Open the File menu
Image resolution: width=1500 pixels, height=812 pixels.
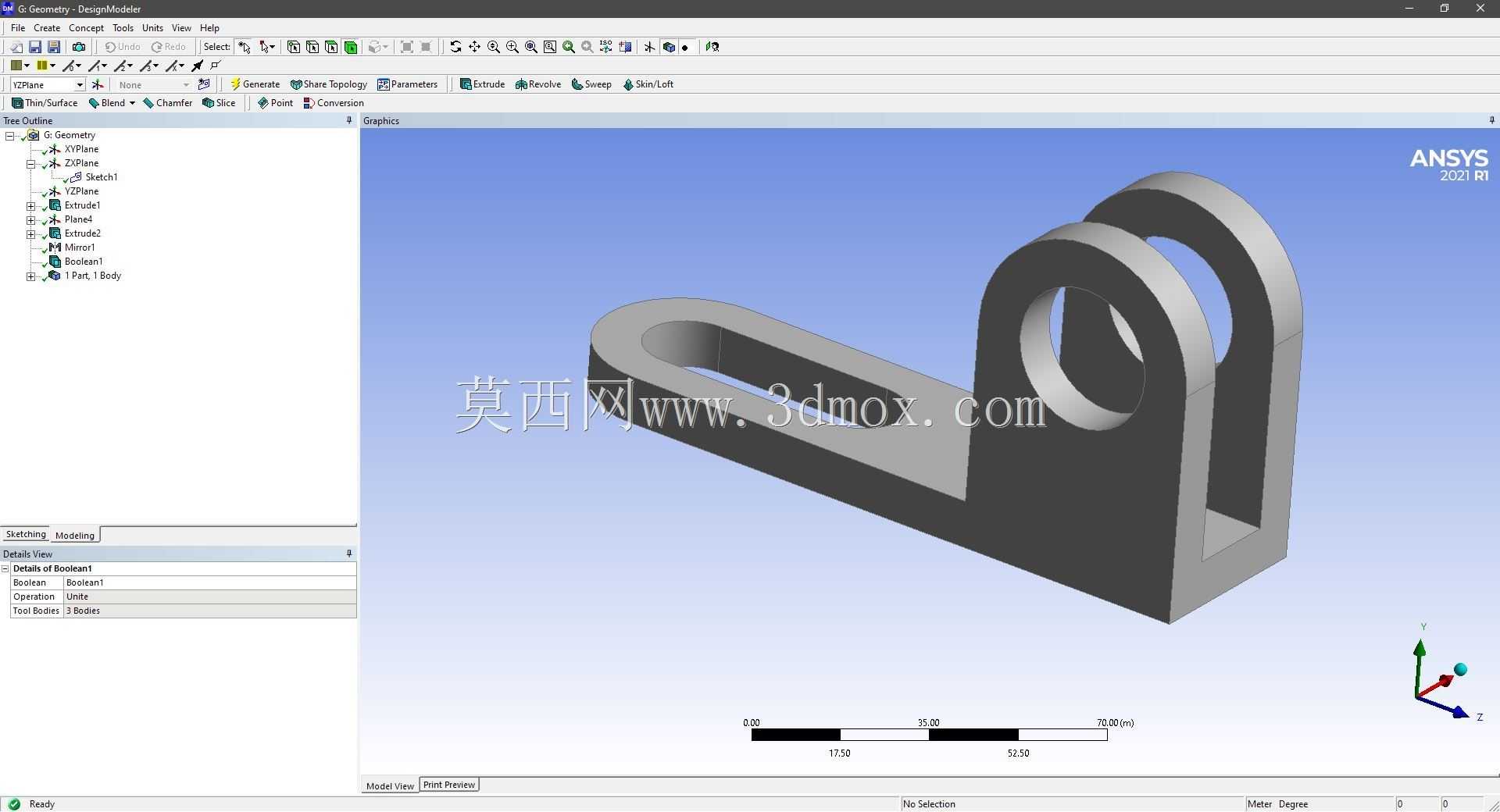click(x=18, y=27)
